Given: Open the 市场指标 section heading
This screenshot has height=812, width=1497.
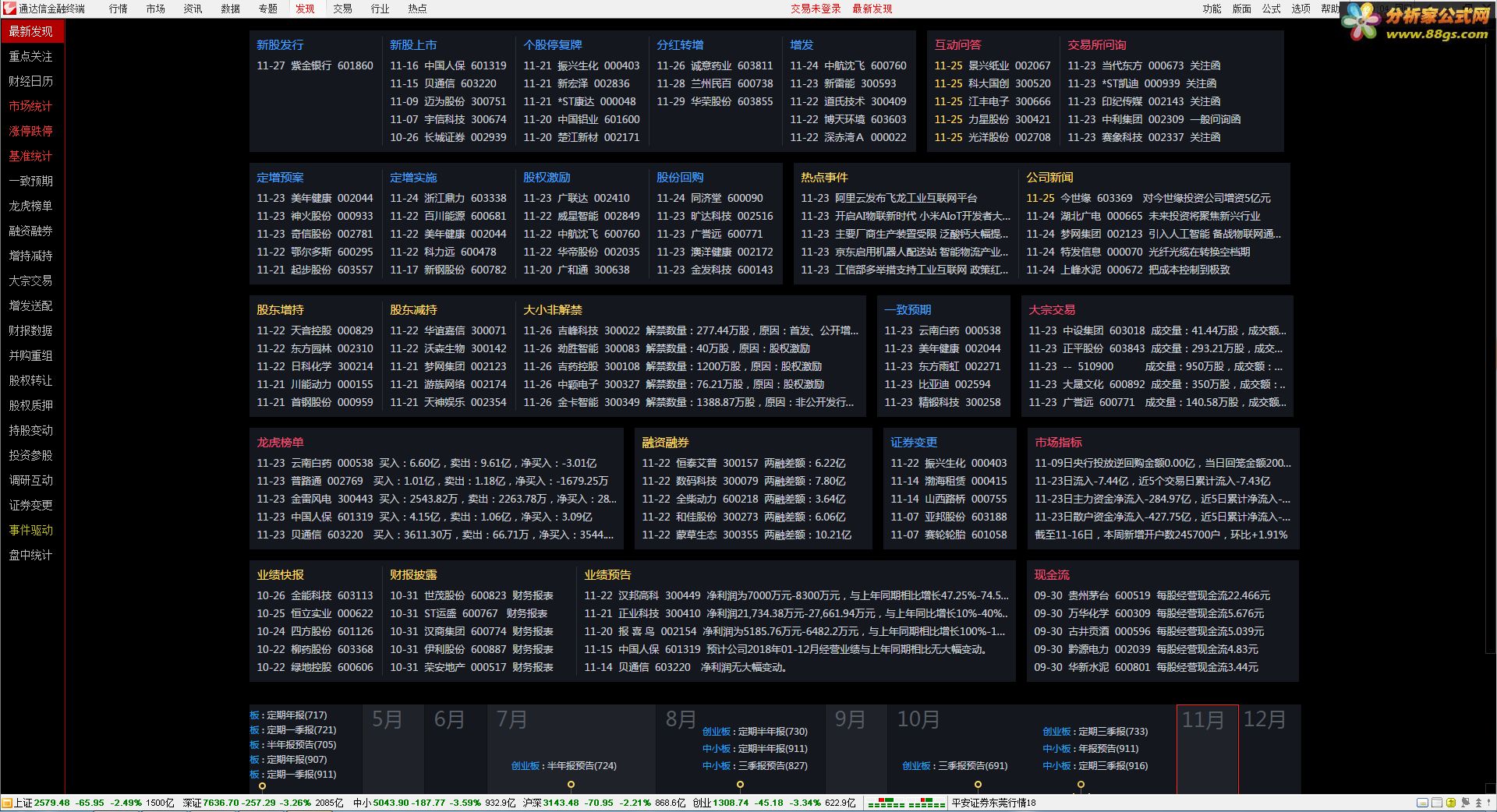Looking at the screenshot, I should 1058,443.
